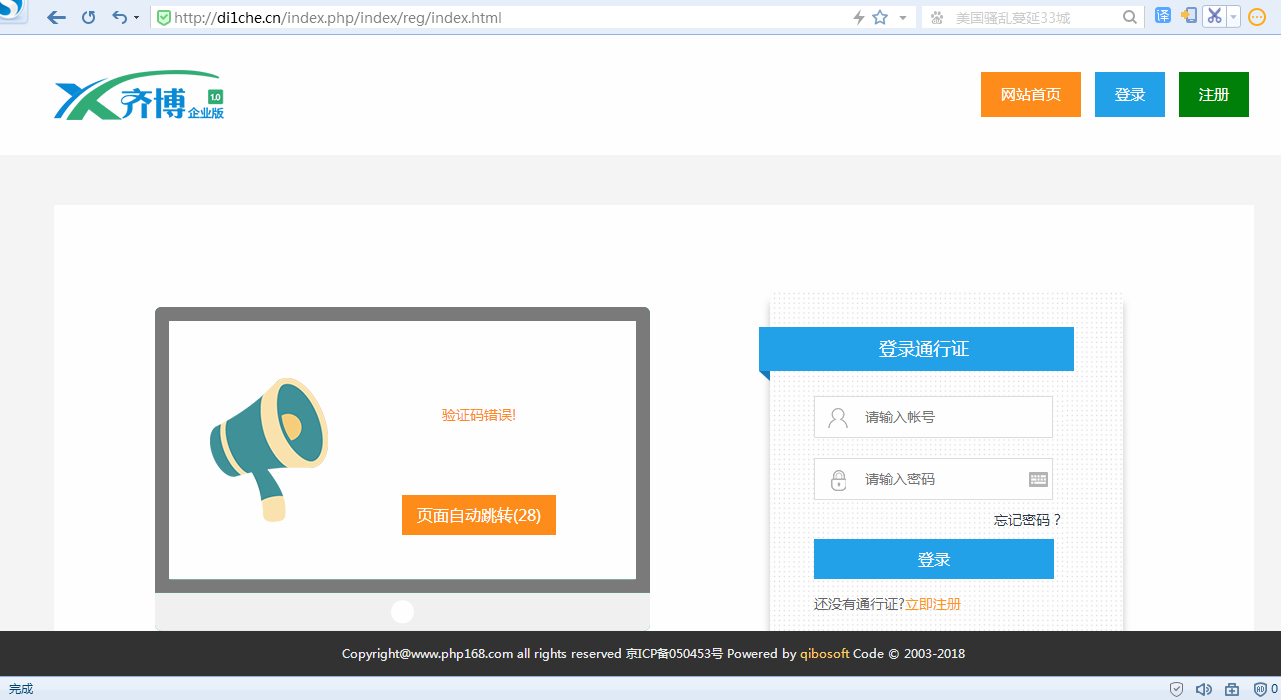This screenshot has height=700, width=1281.
Task: Open the 注册 page from top navigation
Action: tap(1213, 94)
